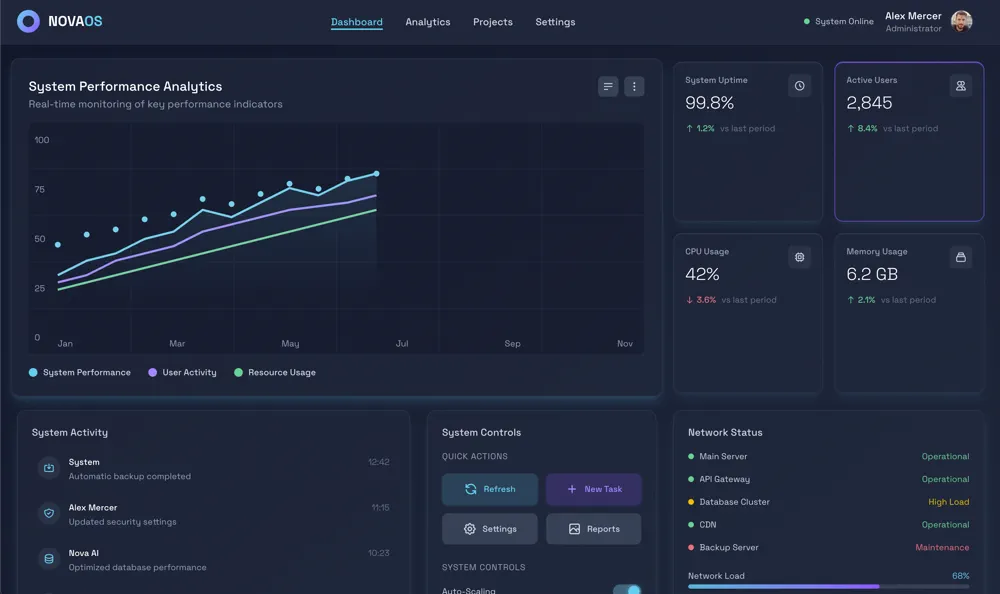Click the users icon in Active Users card
The width and height of the screenshot is (1000, 594).
[x=960, y=86]
